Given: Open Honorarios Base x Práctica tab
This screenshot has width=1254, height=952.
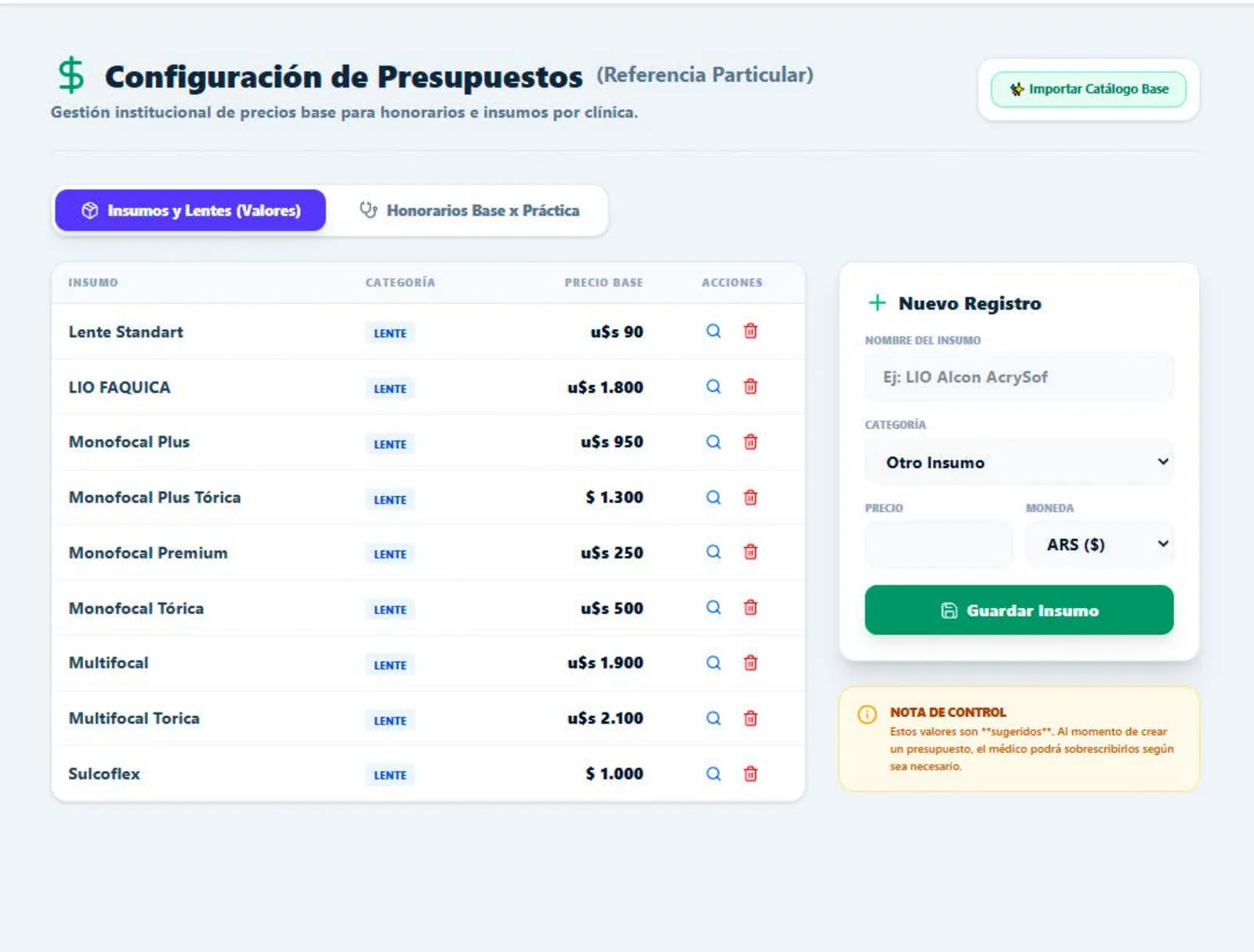Looking at the screenshot, I should 469,210.
